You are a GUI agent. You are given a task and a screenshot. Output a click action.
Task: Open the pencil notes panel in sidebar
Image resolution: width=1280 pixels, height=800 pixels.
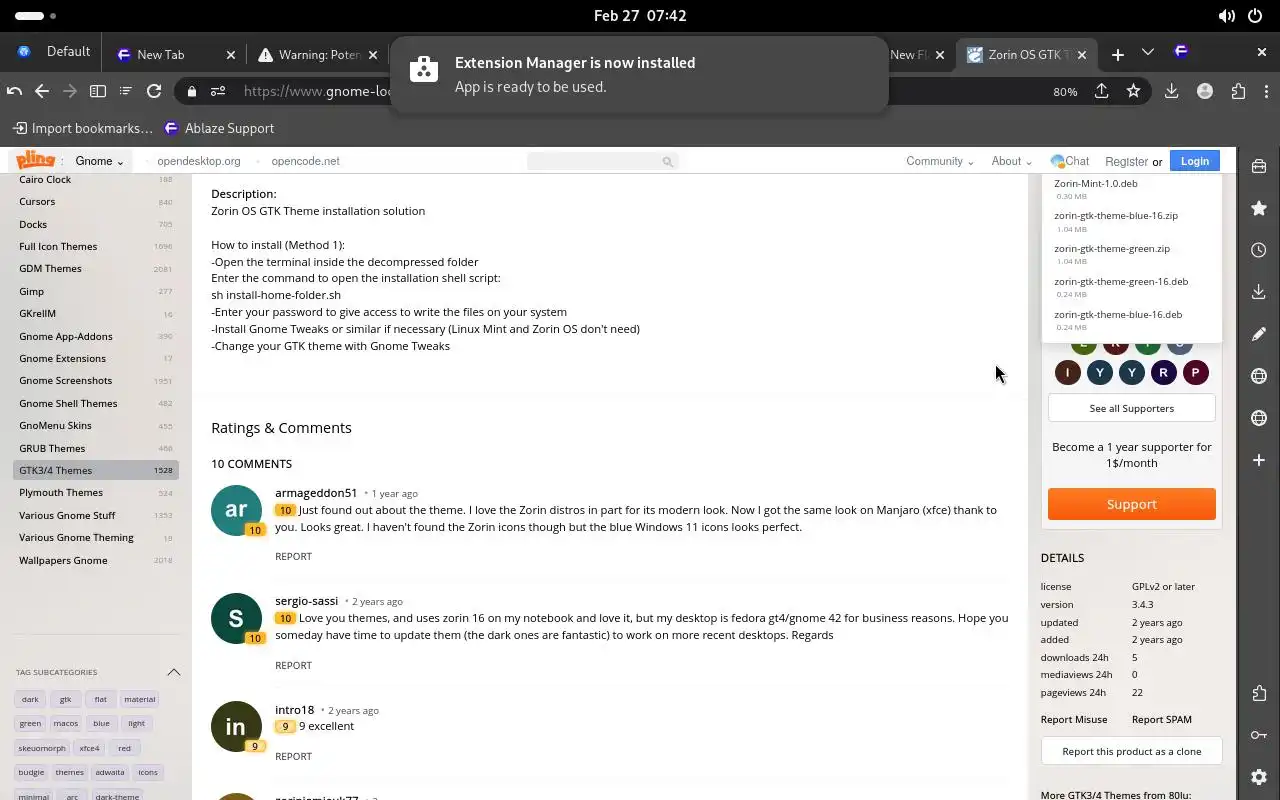(1259, 334)
